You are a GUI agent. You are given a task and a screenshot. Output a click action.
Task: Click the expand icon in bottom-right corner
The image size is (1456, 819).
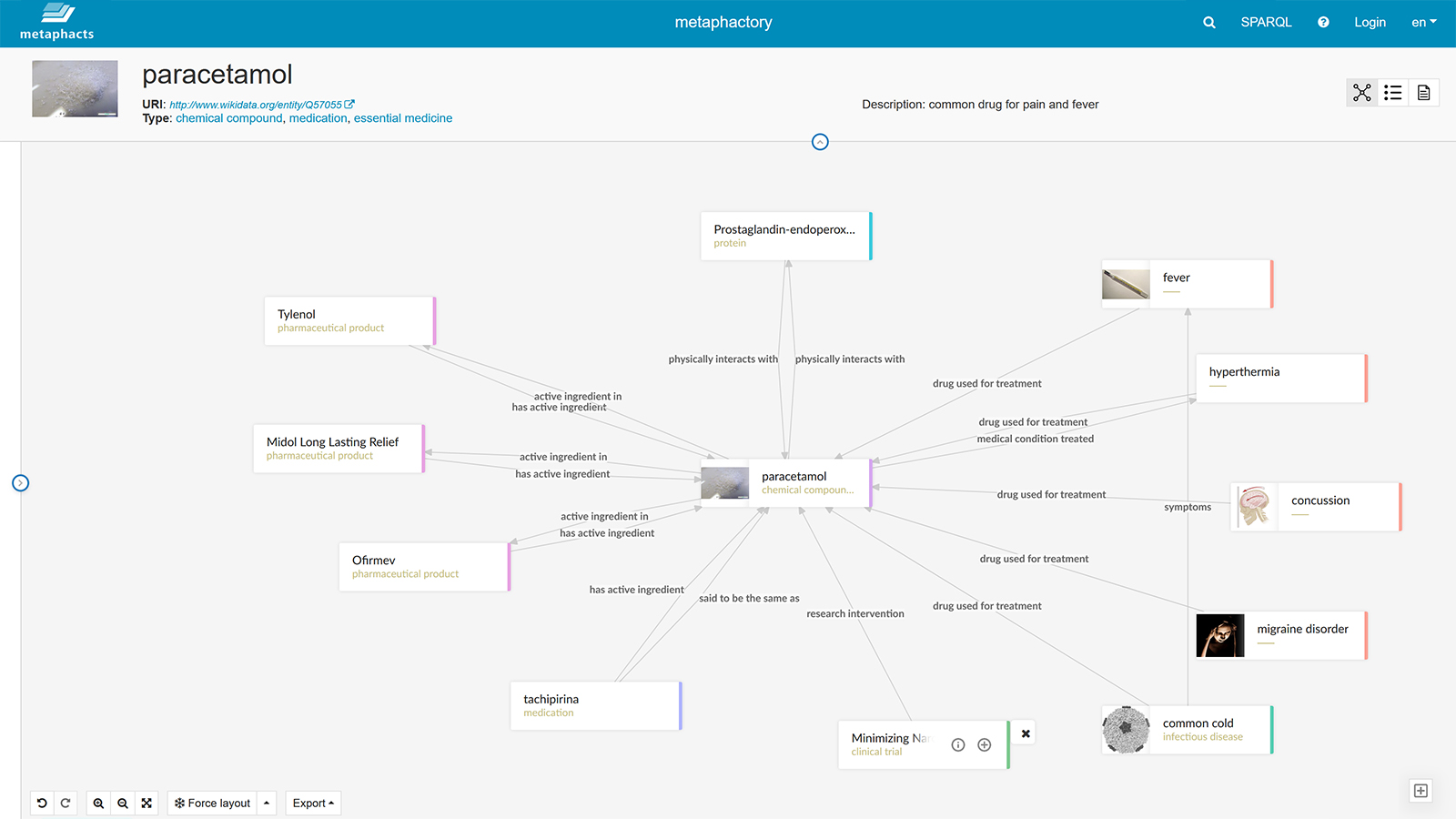pyautogui.click(x=1421, y=791)
